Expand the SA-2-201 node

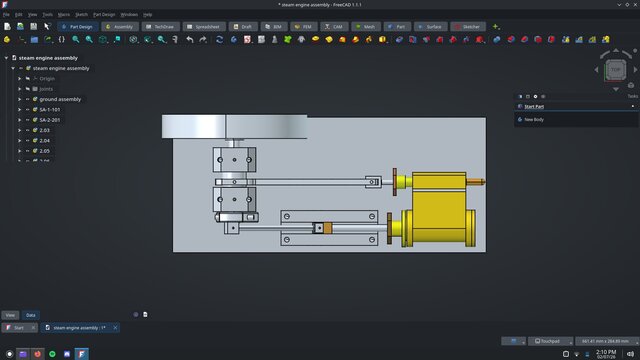coord(19,120)
